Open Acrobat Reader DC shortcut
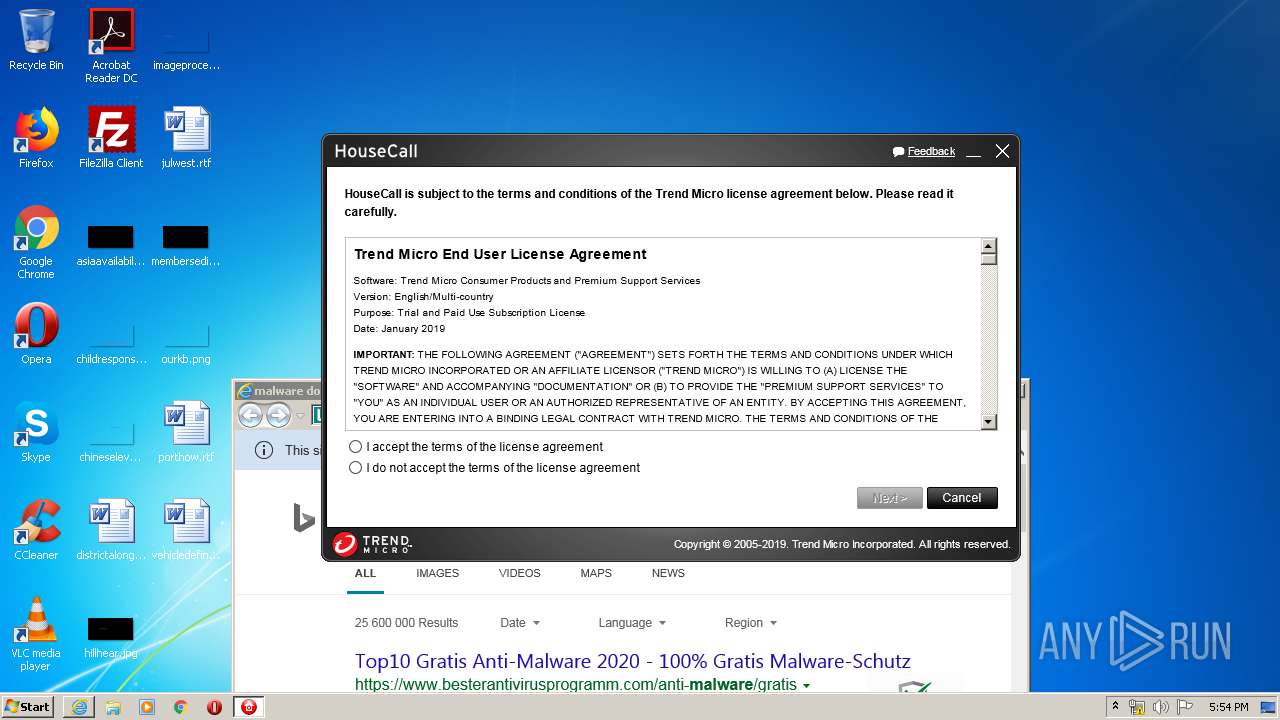 (x=111, y=46)
